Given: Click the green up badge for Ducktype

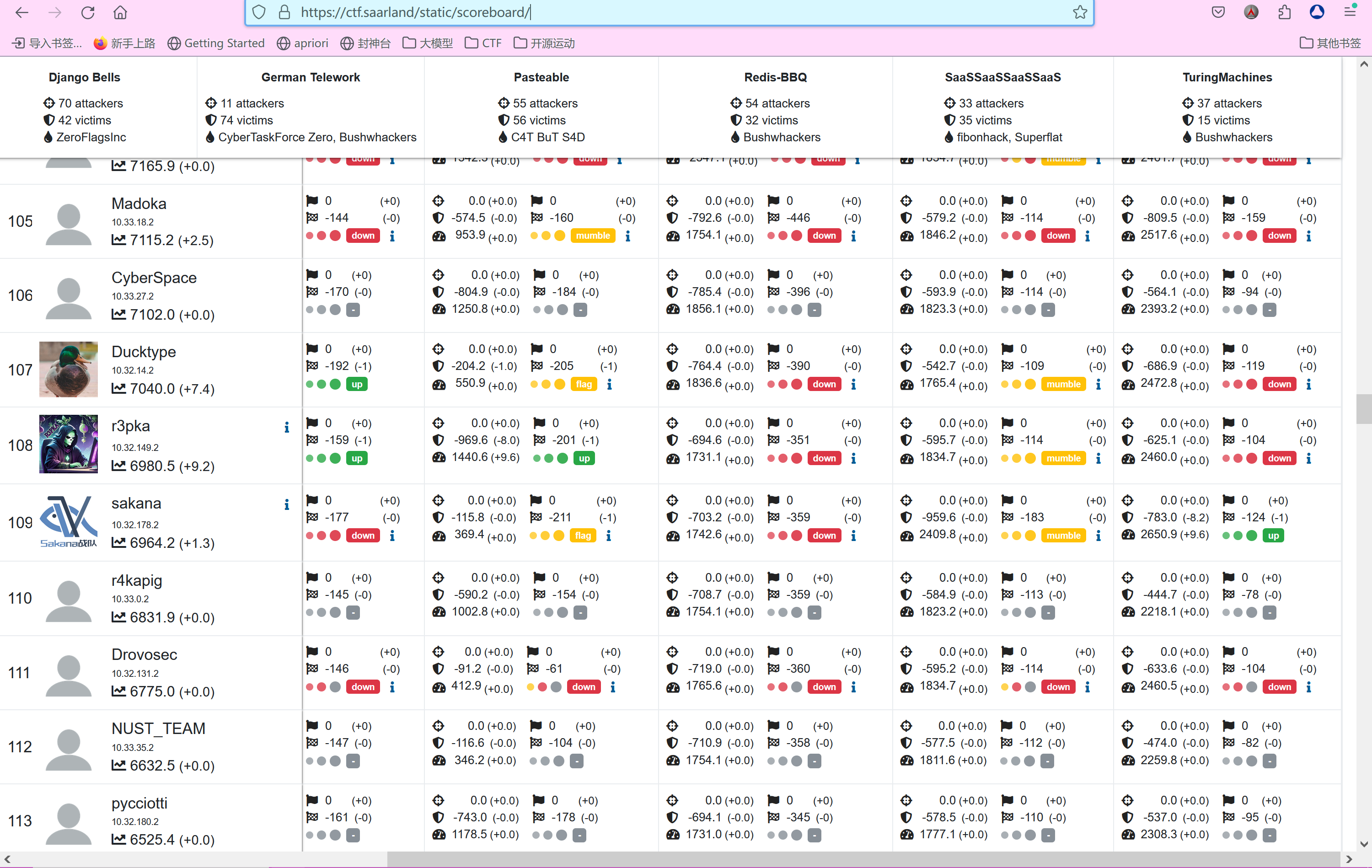Looking at the screenshot, I should point(357,384).
